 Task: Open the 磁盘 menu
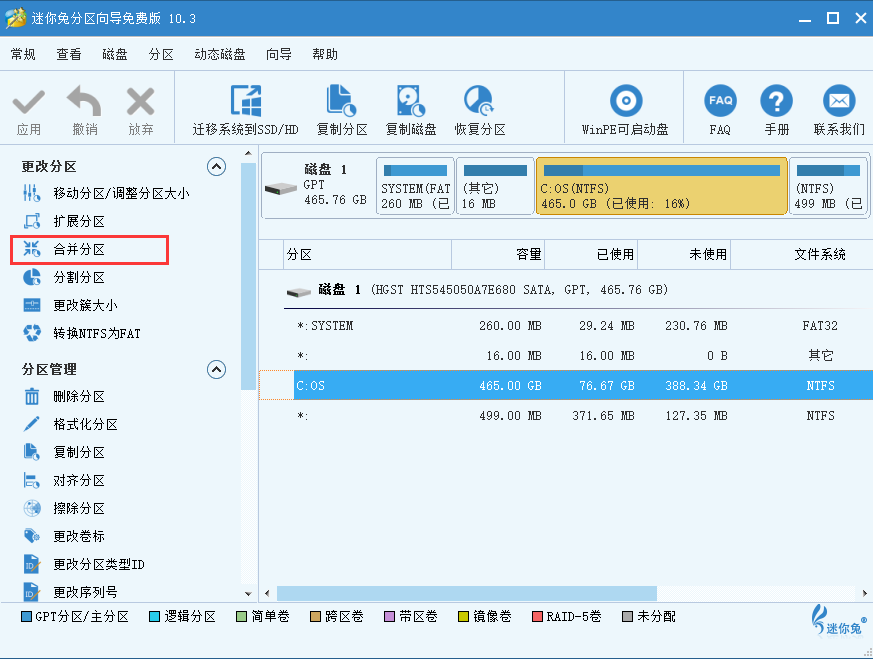point(115,54)
